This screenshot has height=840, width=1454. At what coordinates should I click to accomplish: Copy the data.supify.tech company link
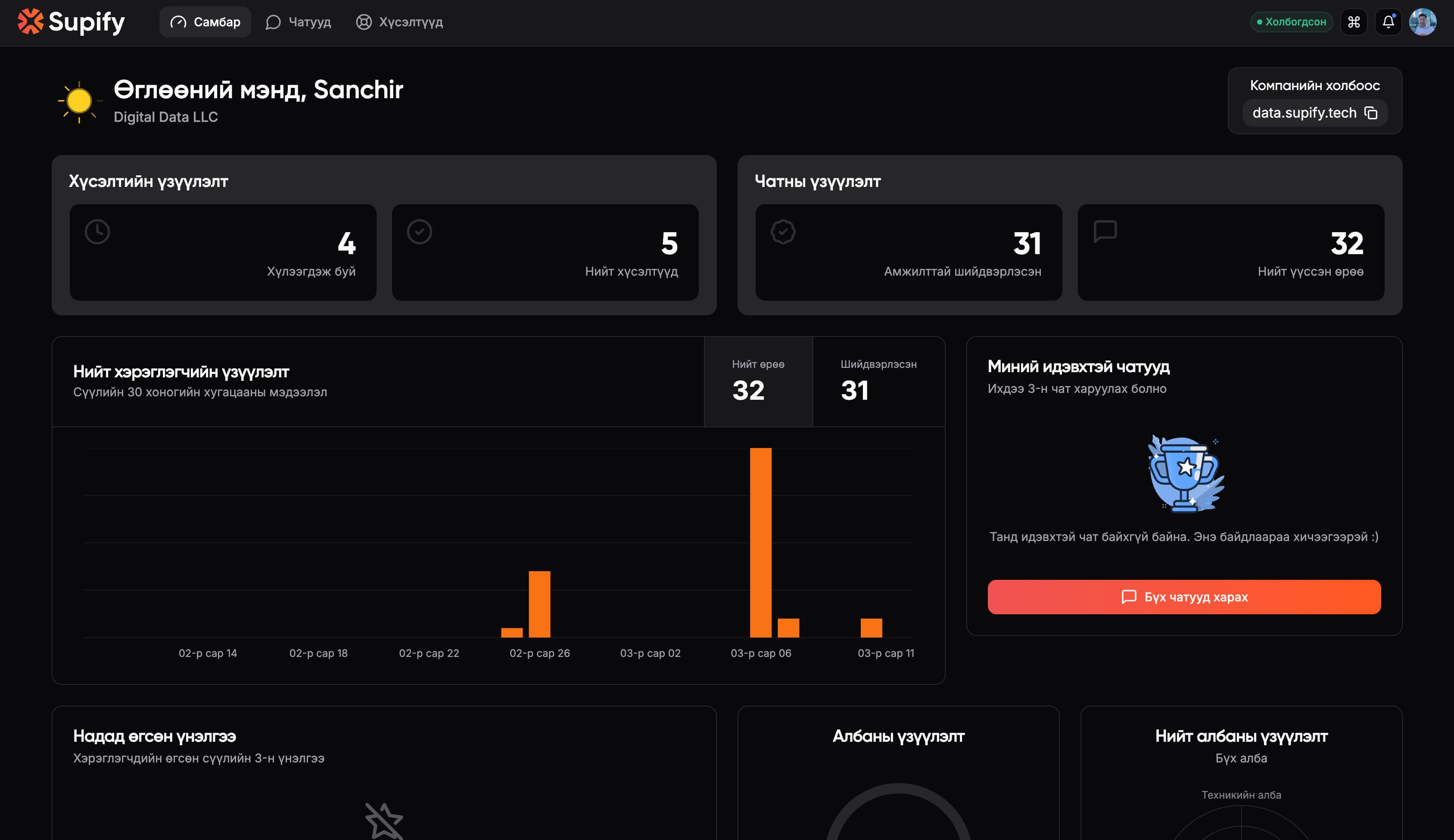point(1371,112)
